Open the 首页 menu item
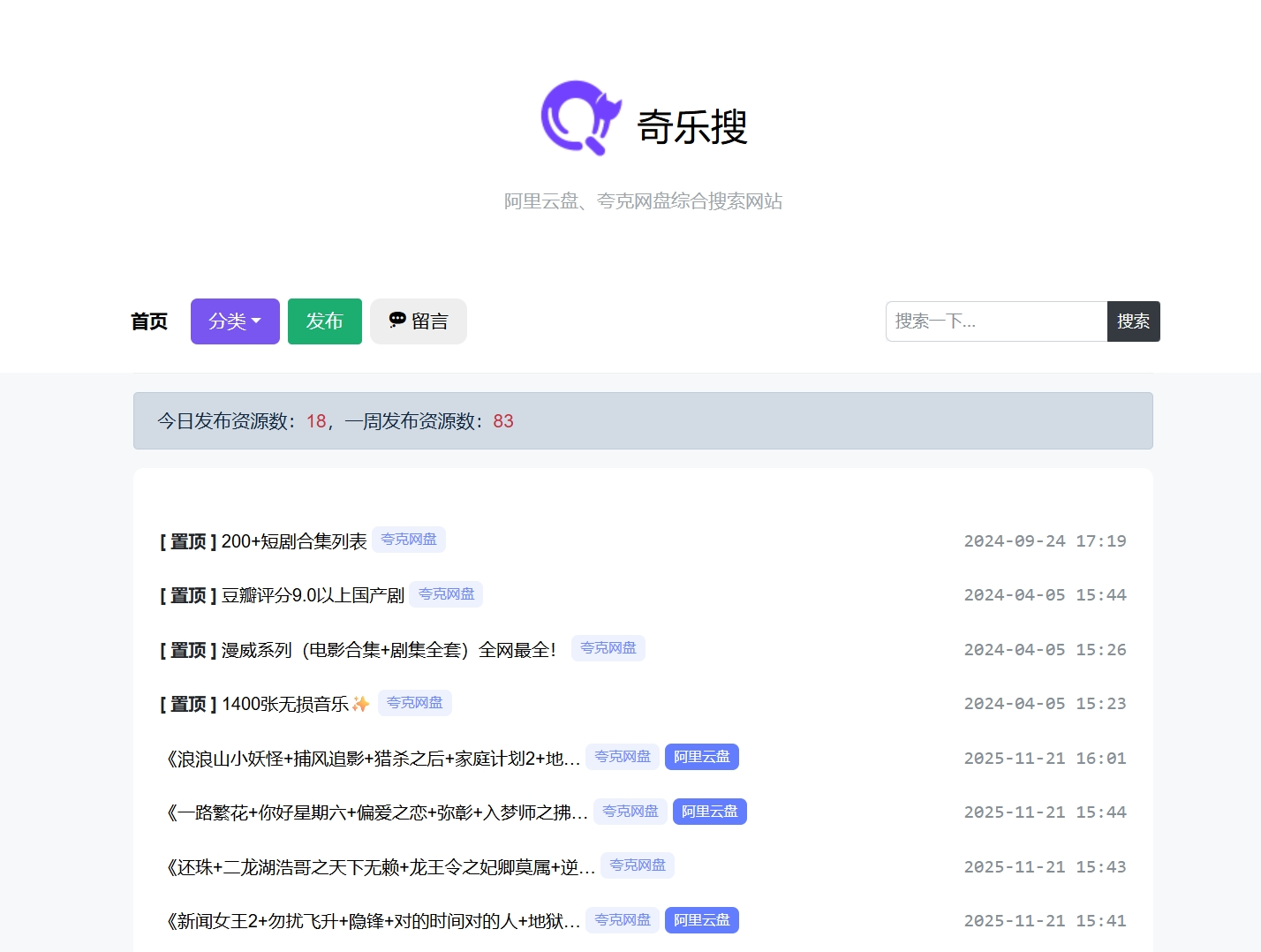 148,321
